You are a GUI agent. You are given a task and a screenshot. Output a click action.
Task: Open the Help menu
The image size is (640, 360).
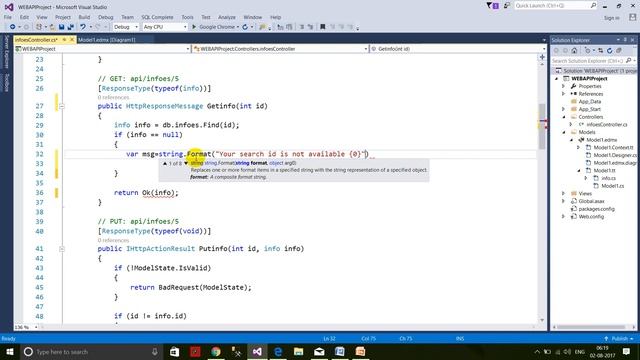point(276,17)
